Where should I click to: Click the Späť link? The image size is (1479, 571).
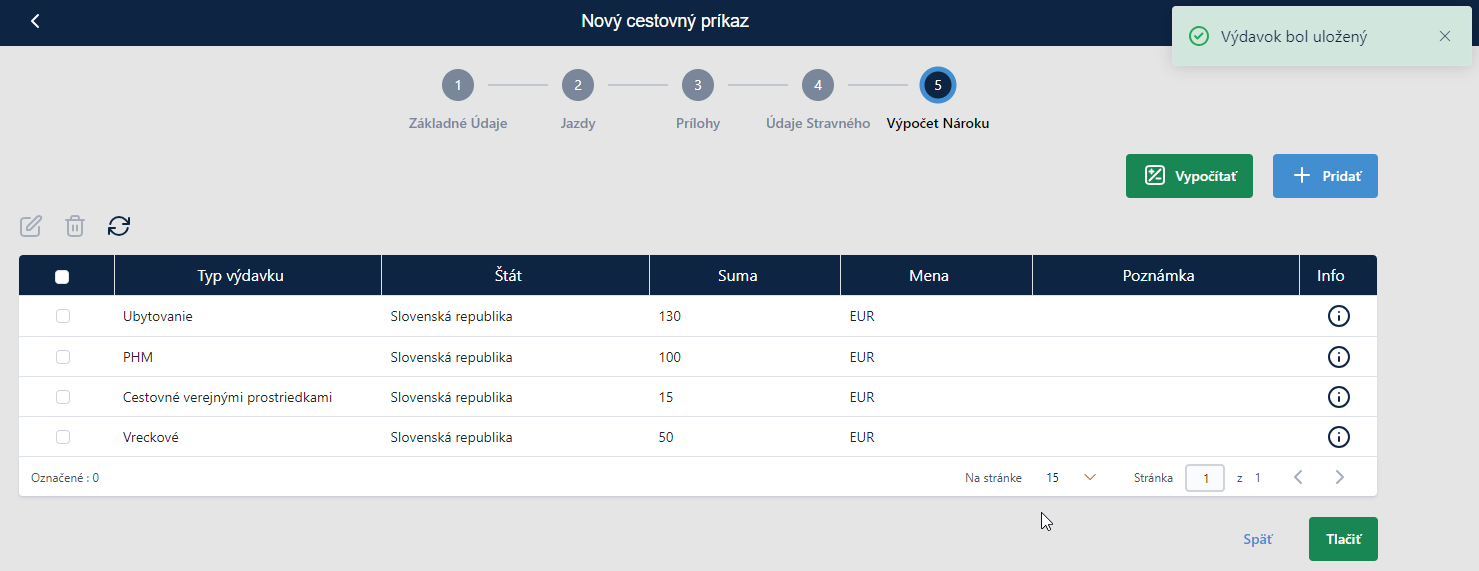pos(1258,539)
